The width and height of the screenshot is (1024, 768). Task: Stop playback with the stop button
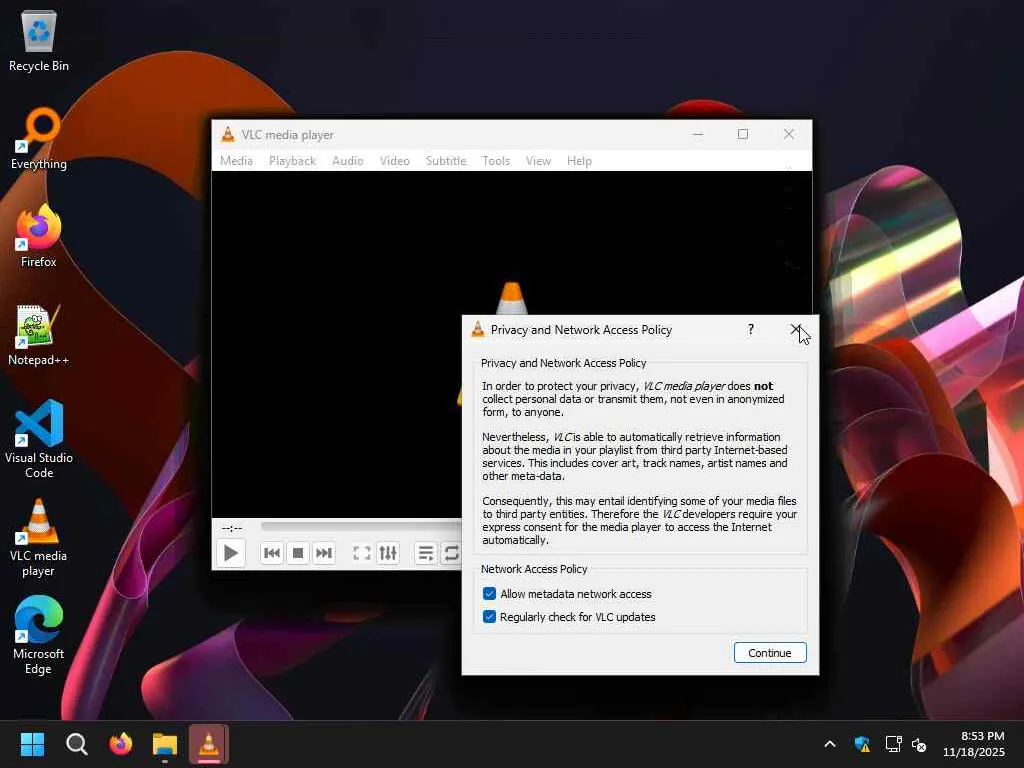click(298, 553)
